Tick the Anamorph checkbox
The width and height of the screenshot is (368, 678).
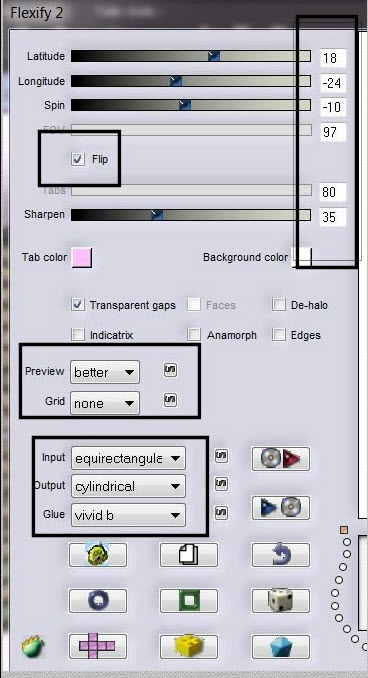click(x=194, y=334)
